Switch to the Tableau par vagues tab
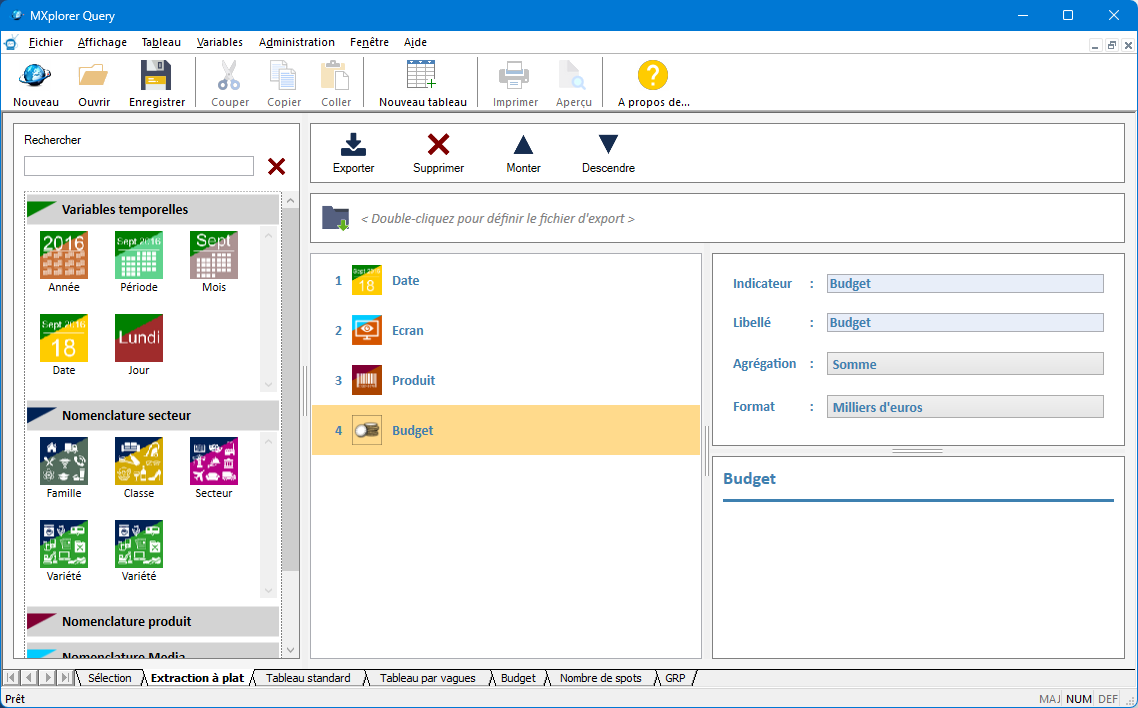This screenshot has height=708, width=1138. (x=427, y=678)
